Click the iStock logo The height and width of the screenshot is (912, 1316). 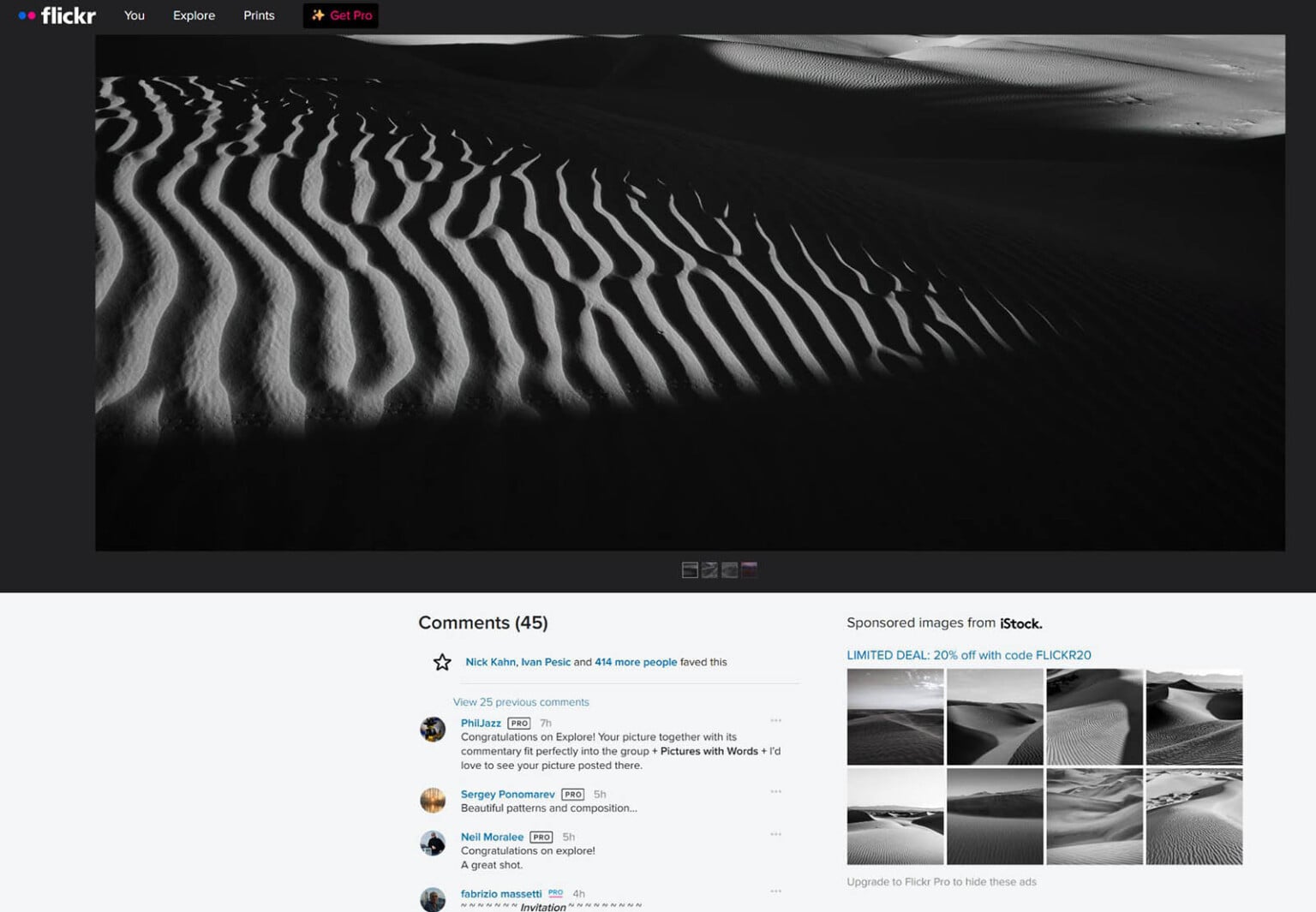[x=1021, y=623]
